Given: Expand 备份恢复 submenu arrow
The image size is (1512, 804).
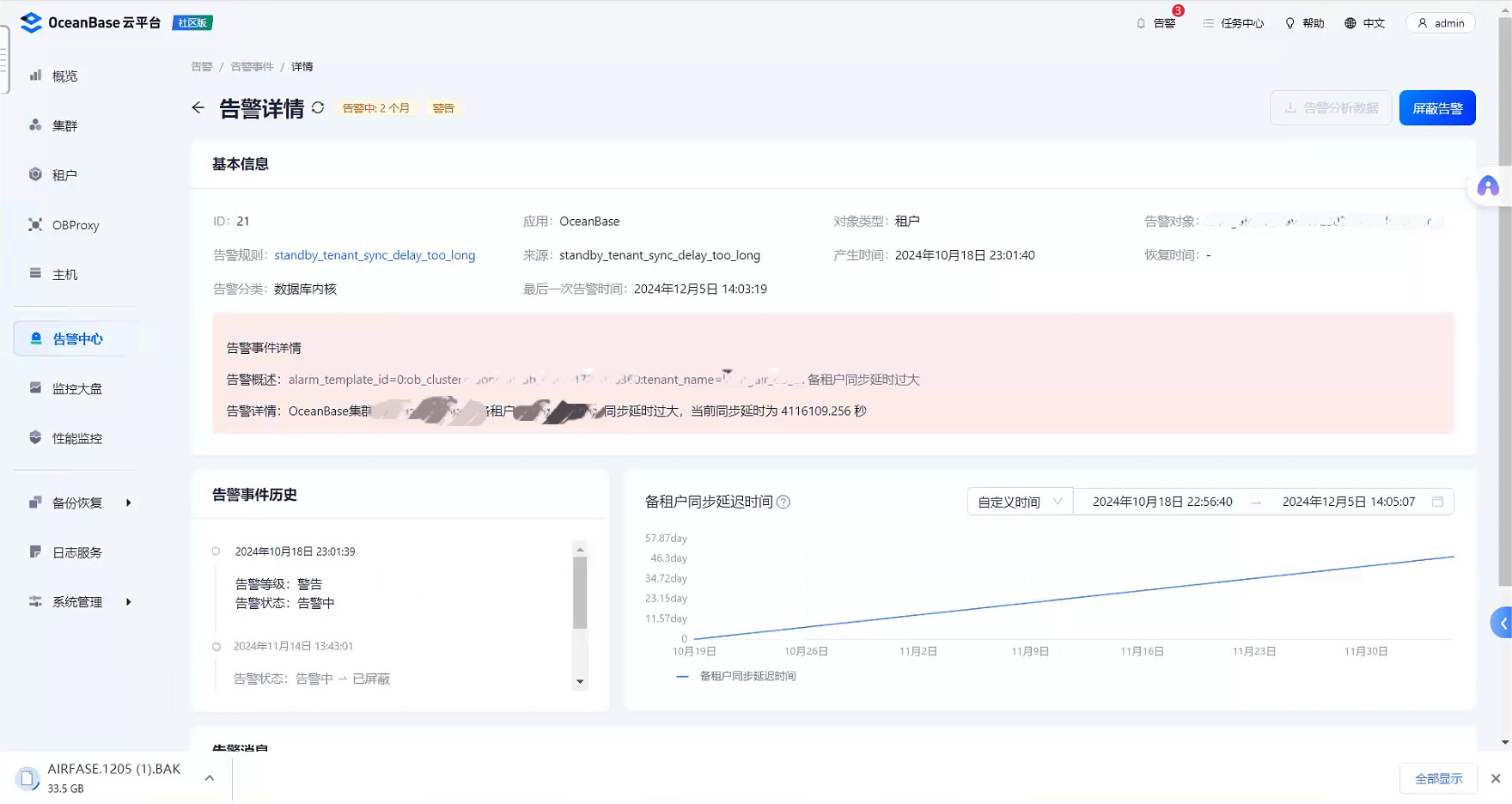Looking at the screenshot, I should 129,502.
